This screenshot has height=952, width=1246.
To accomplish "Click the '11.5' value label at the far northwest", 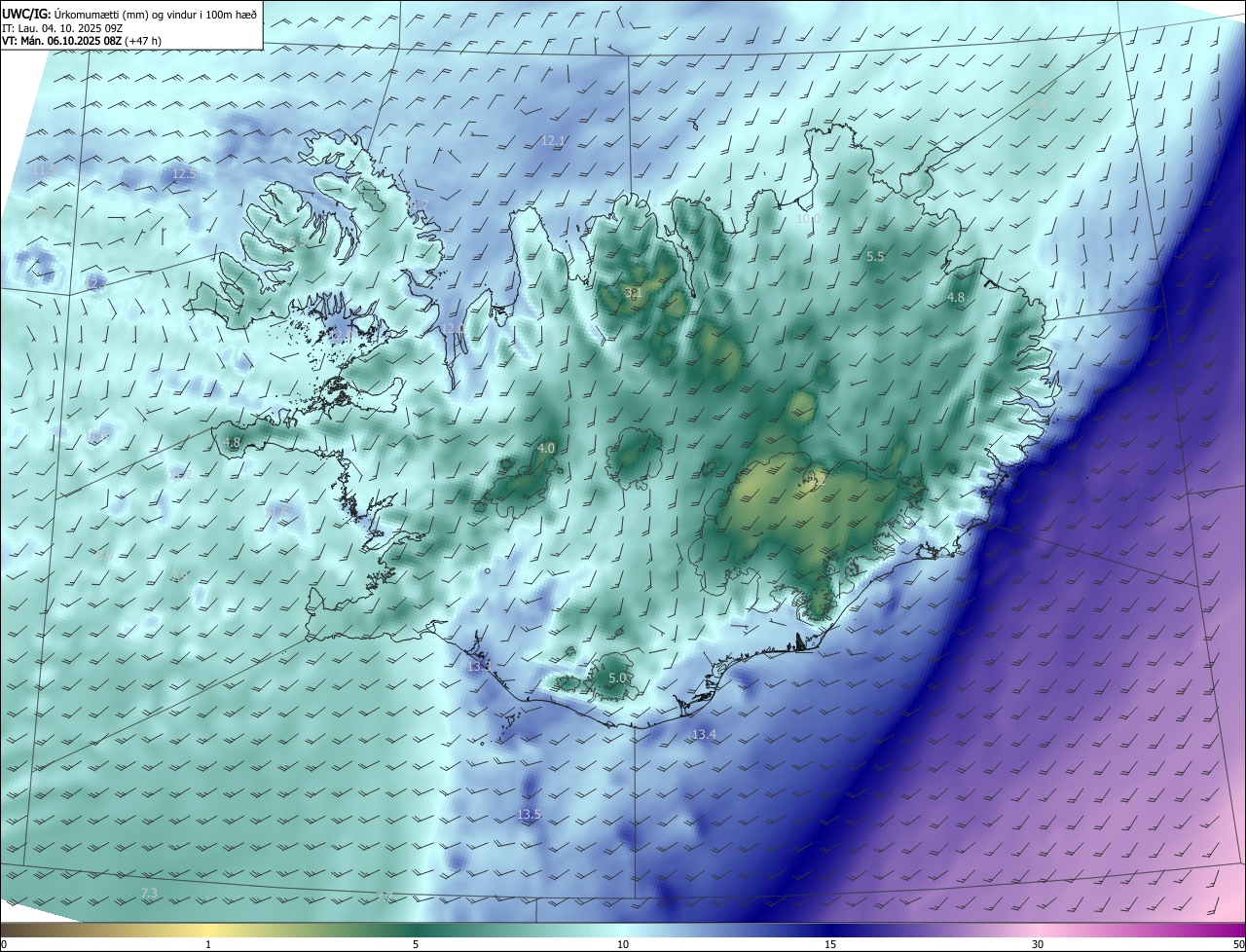I will click(45, 169).
